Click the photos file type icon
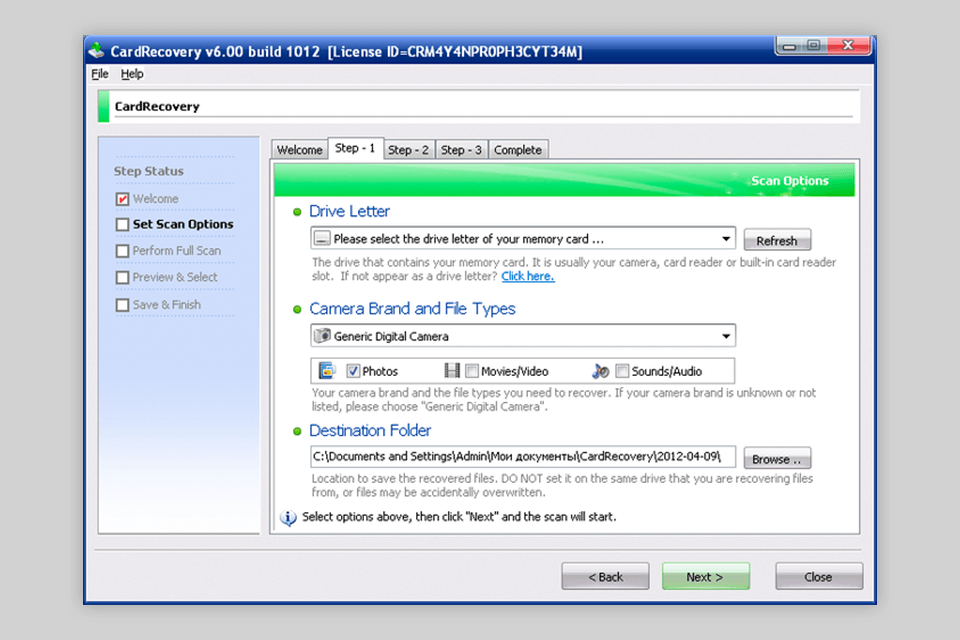This screenshot has width=960, height=640. [327, 371]
